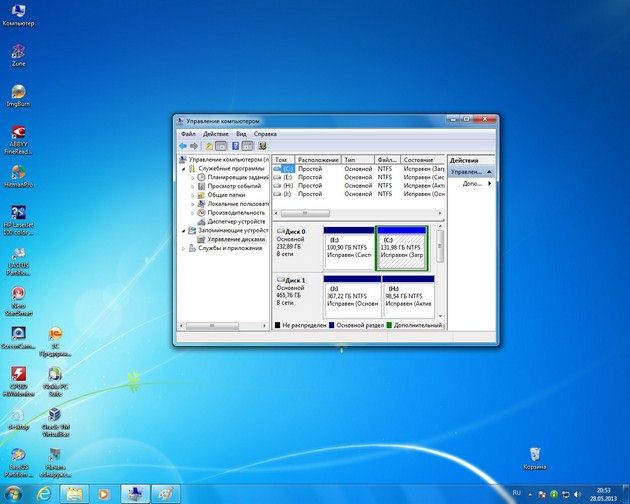
Task: Sort by Состояние column header
Action: click(423, 160)
